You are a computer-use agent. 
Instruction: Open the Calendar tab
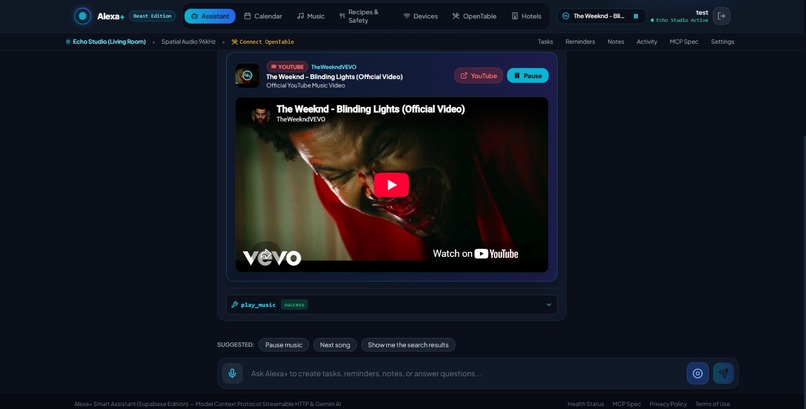(x=263, y=16)
